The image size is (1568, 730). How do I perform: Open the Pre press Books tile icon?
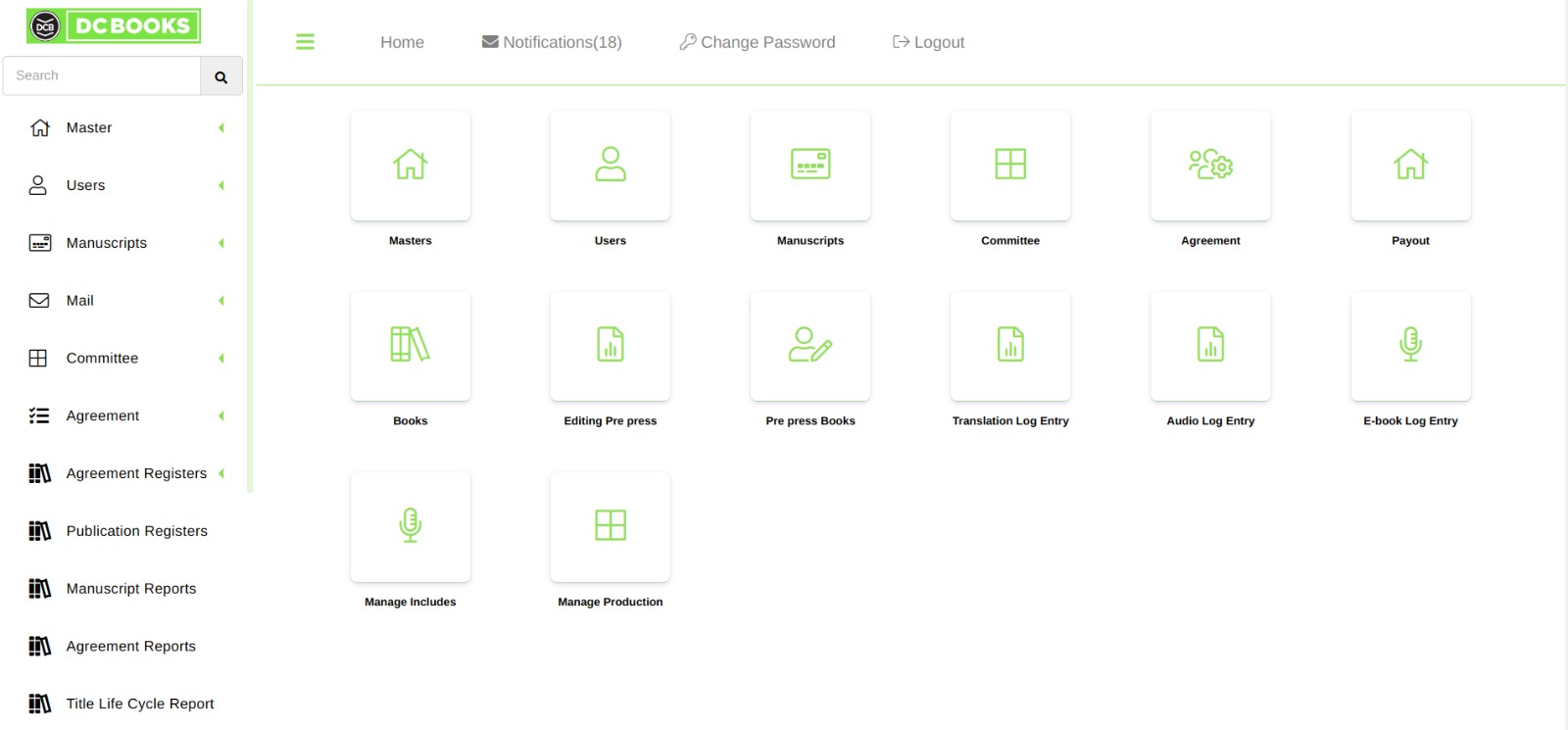(x=809, y=345)
